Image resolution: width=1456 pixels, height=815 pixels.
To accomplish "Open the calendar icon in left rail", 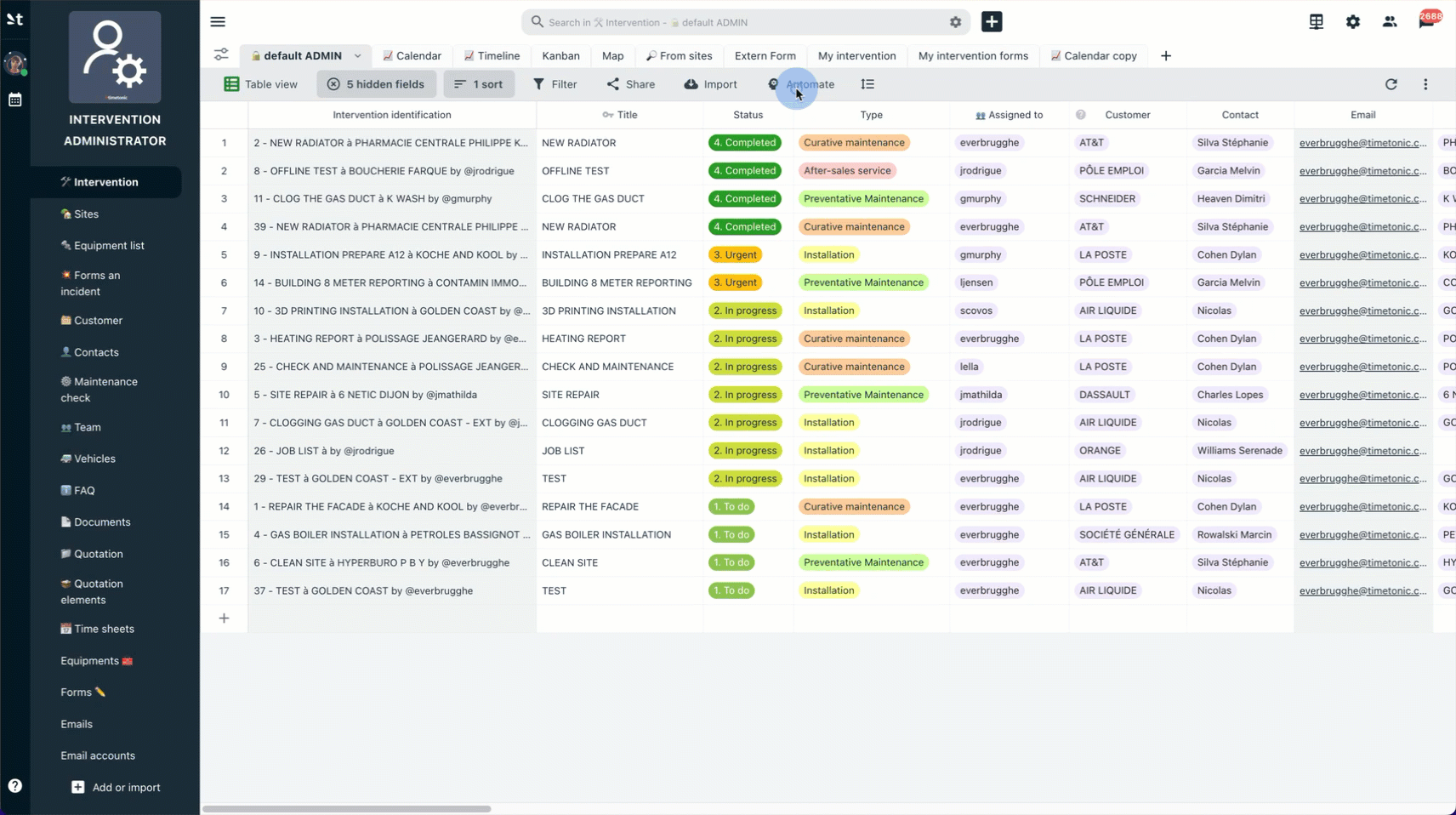I will [x=15, y=100].
